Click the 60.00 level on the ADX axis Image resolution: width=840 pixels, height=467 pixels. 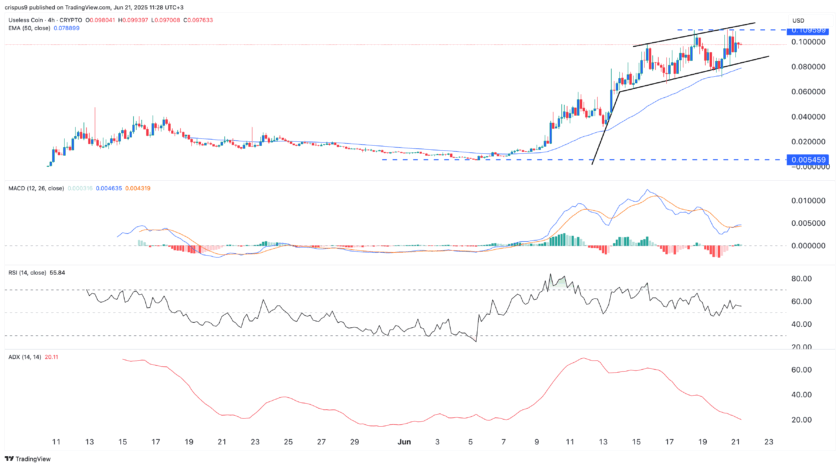pos(799,370)
